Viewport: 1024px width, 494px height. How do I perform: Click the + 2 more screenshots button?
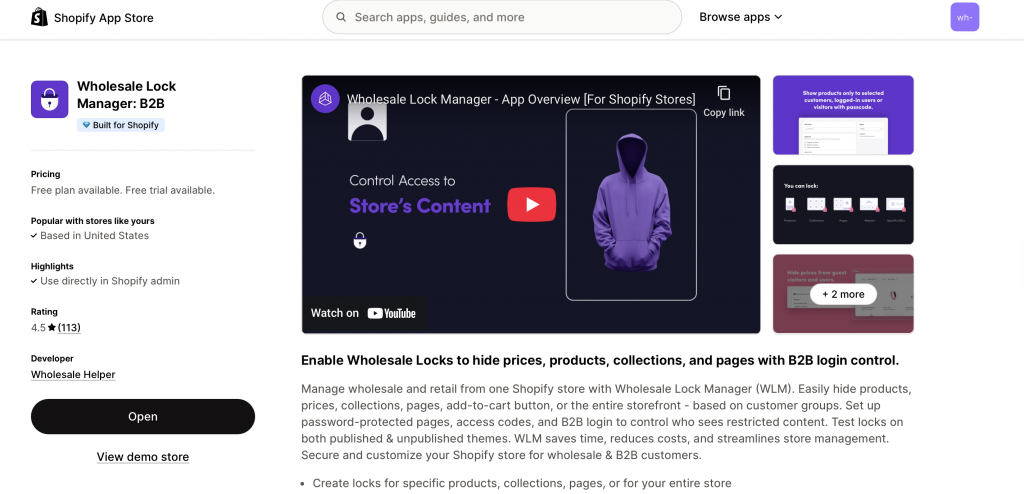843,294
